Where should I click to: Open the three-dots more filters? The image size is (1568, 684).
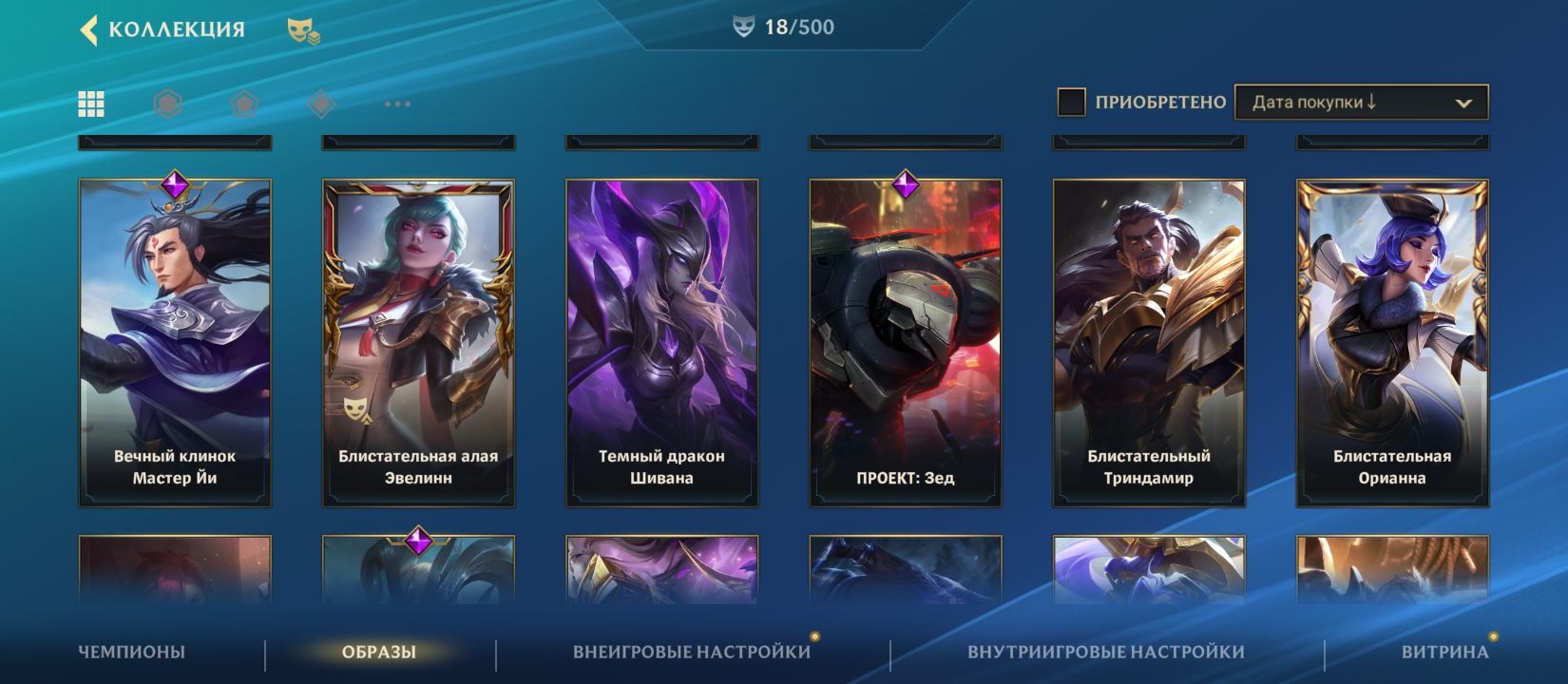[x=397, y=104]
